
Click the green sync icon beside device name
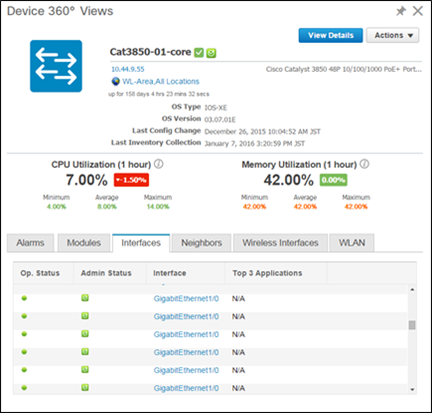(x=211, y=53)
